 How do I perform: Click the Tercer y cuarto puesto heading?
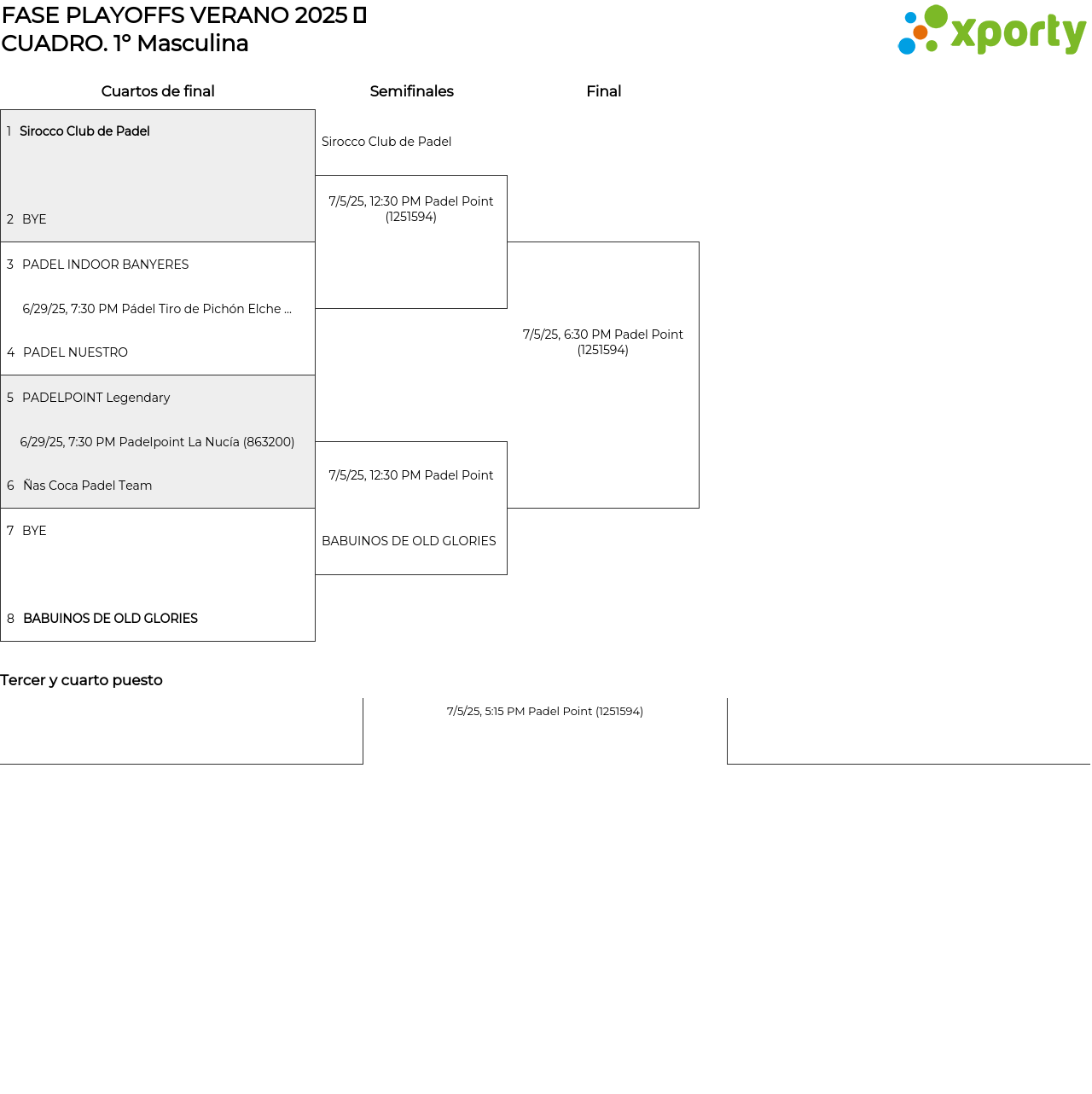(x=81, y=680)
